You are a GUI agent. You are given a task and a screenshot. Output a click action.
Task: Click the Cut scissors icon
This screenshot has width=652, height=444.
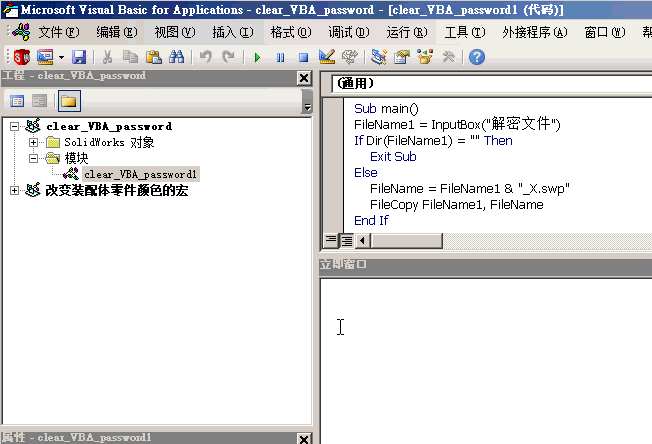[107, 57]
